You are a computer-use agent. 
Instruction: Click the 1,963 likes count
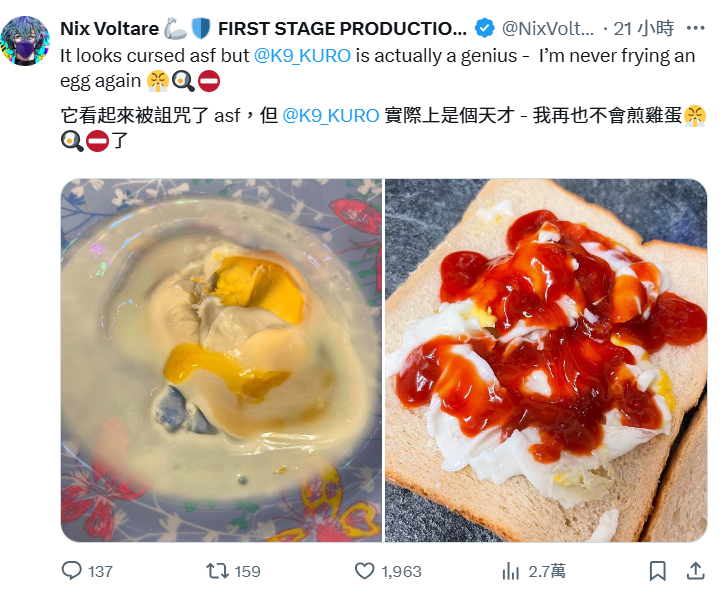pyautogui.click(x=401, y=571)
